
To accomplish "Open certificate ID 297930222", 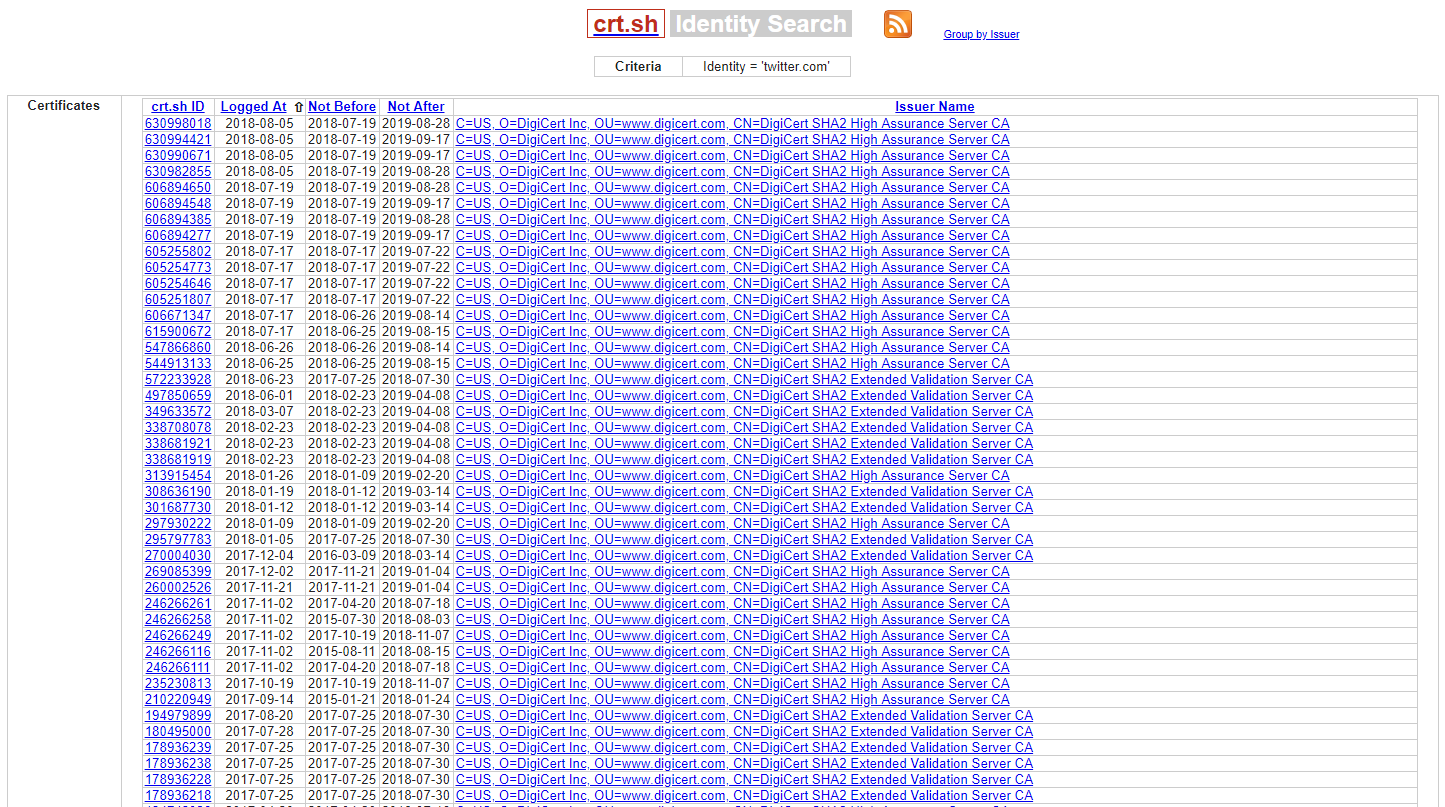I will coord(178,524).
